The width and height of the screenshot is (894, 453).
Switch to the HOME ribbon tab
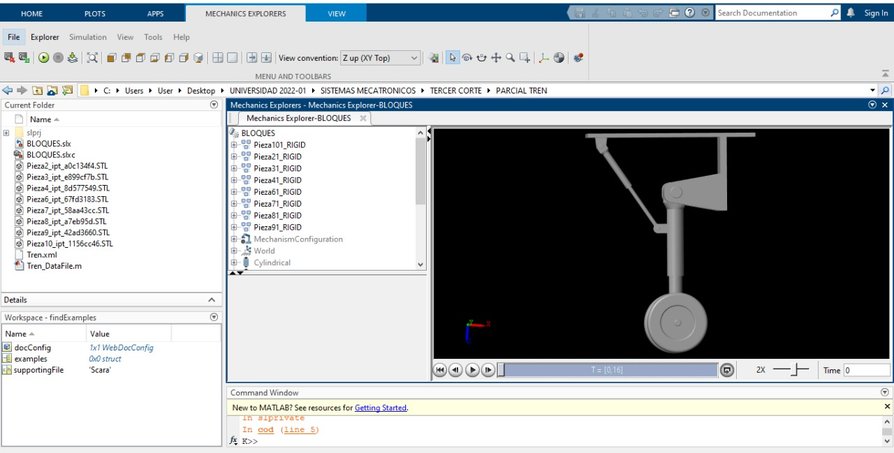[x=31, y=14]
